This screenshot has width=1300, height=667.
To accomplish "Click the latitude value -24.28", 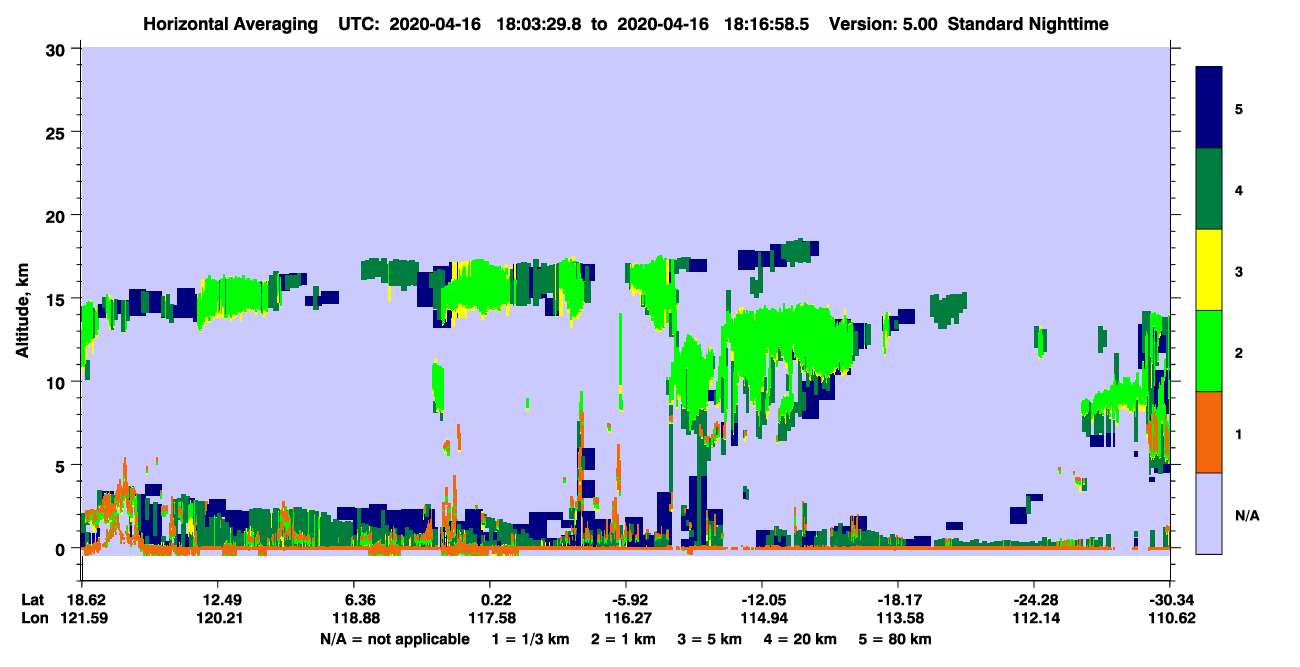I will (x=1034, y=600).
